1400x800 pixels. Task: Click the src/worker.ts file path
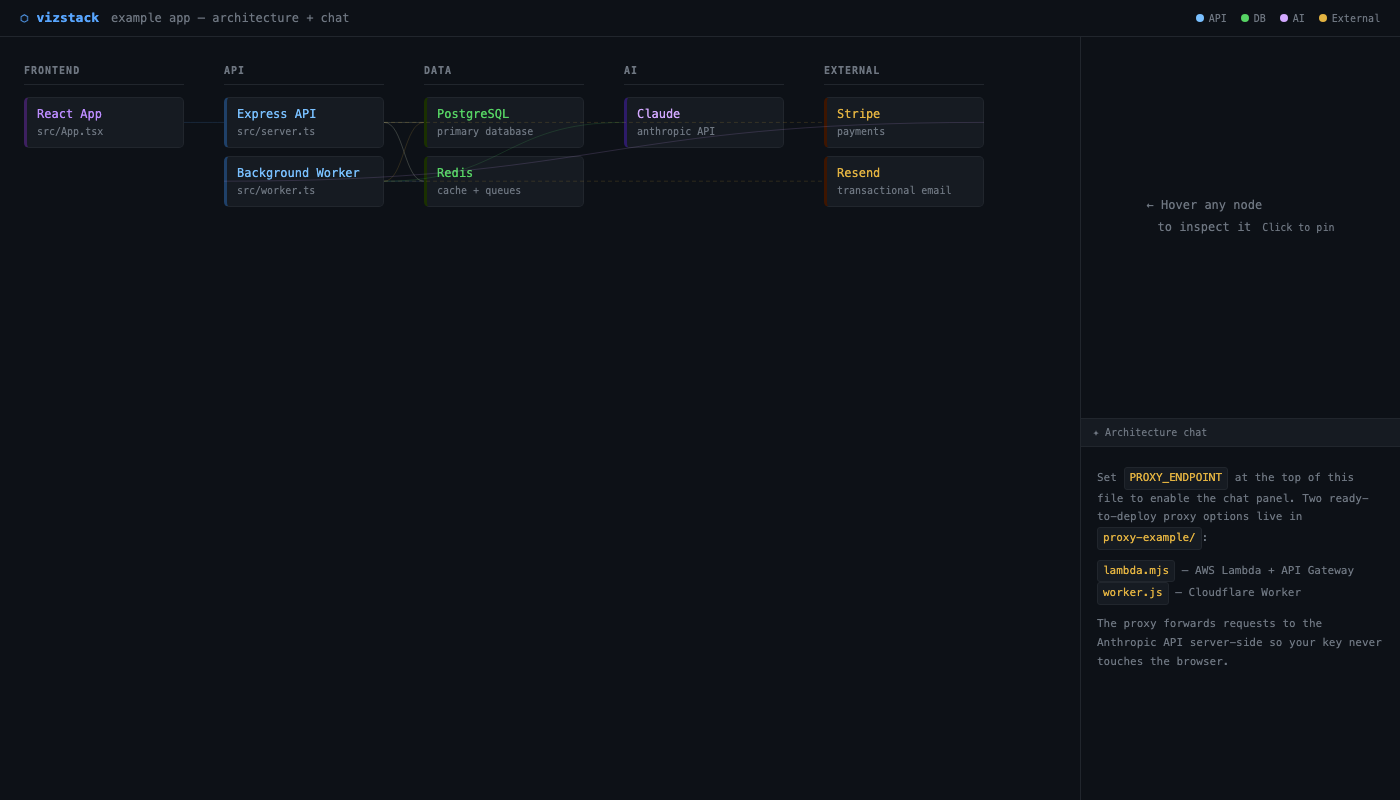point(276,191)
